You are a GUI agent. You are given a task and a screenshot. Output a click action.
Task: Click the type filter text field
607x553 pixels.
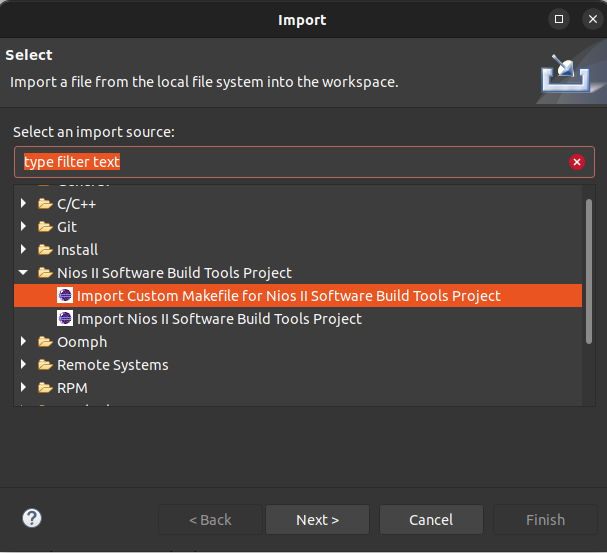[290, 162]
